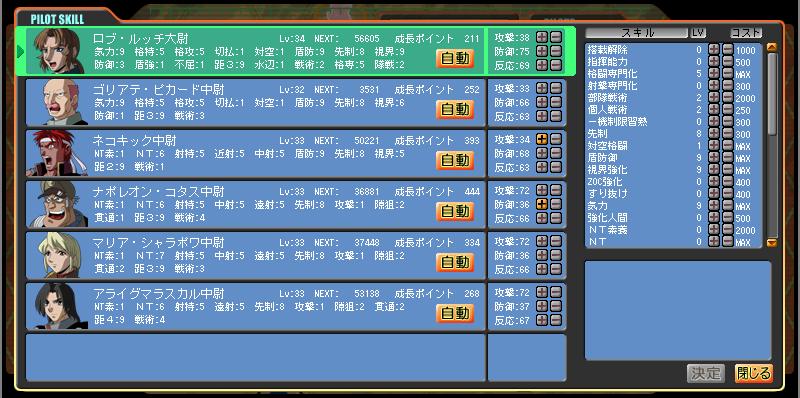This screenshot has width=800, height=398.
Task: Decrease 反応 stat for ロブ・ルッチ大尉
Action: pyautogui.click(x=555, y=65)
